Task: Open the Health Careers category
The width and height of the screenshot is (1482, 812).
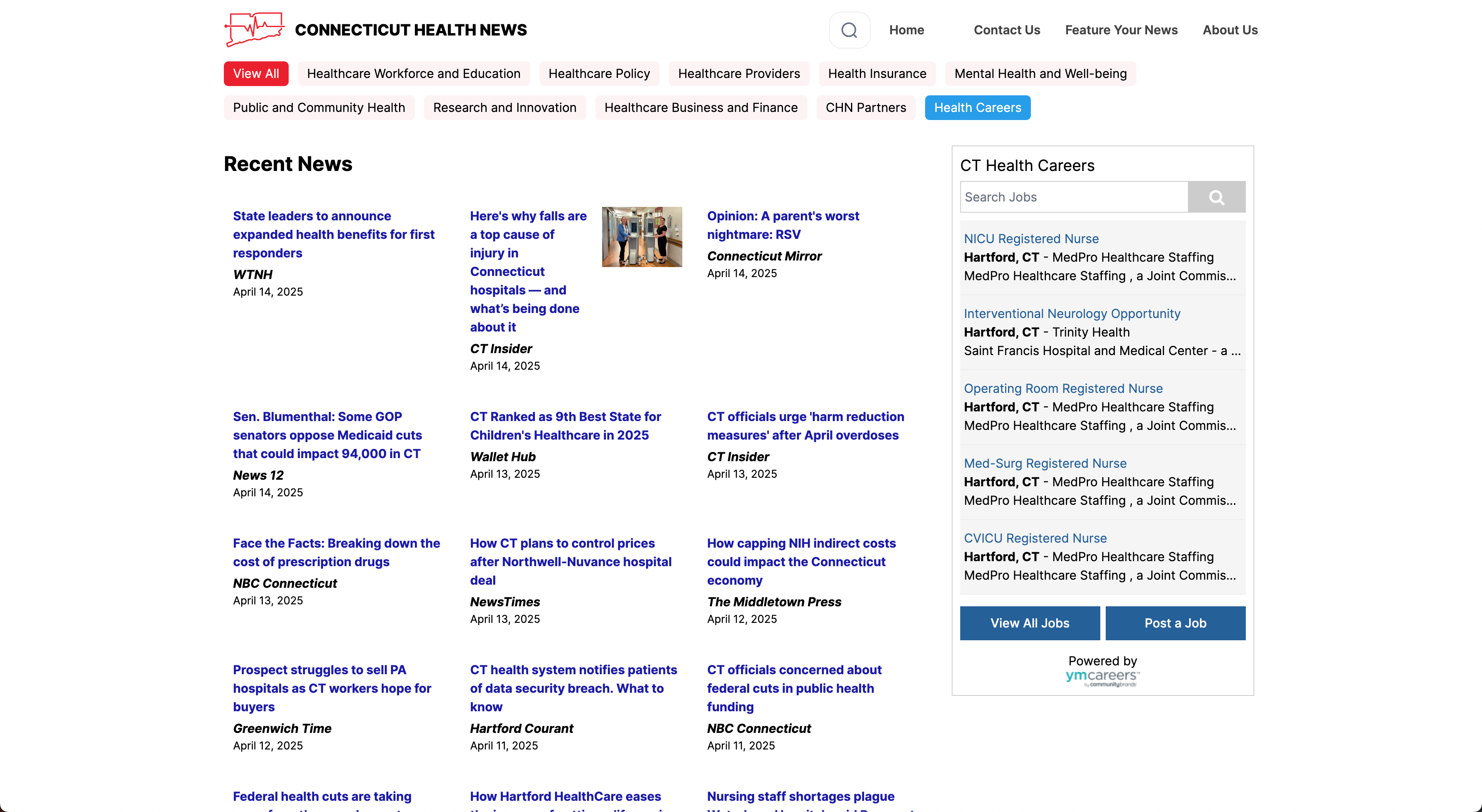Action: (x=978, y=108)
